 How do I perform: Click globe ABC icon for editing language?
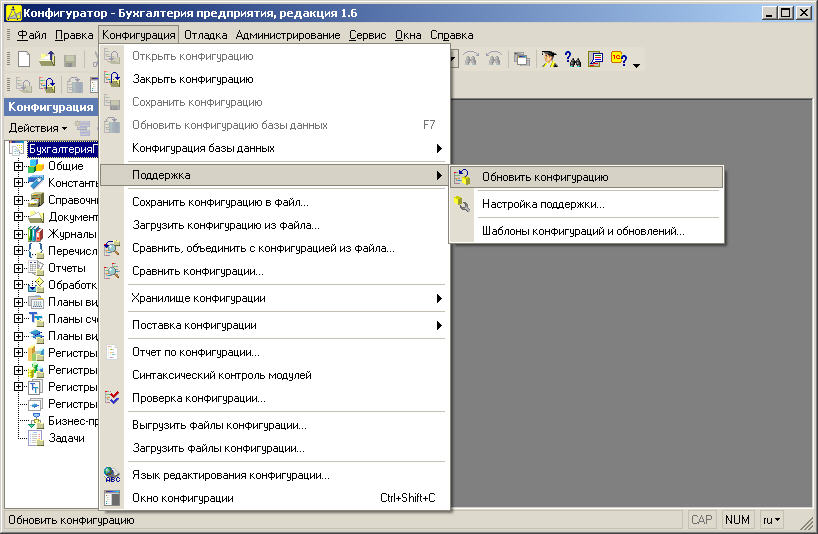click(112, 475)
